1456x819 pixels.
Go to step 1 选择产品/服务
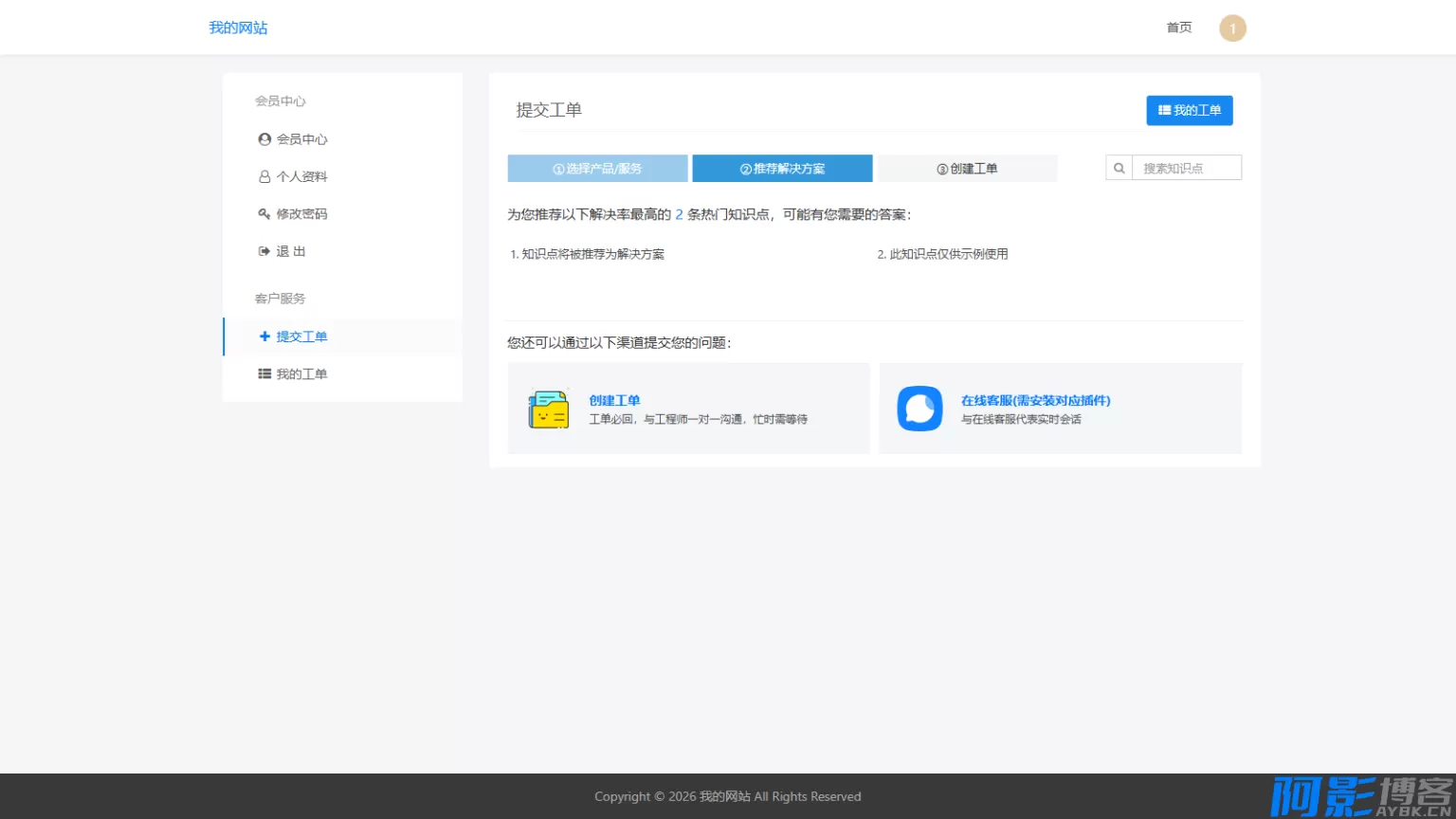pyautogui.click(x=597, y=169)
